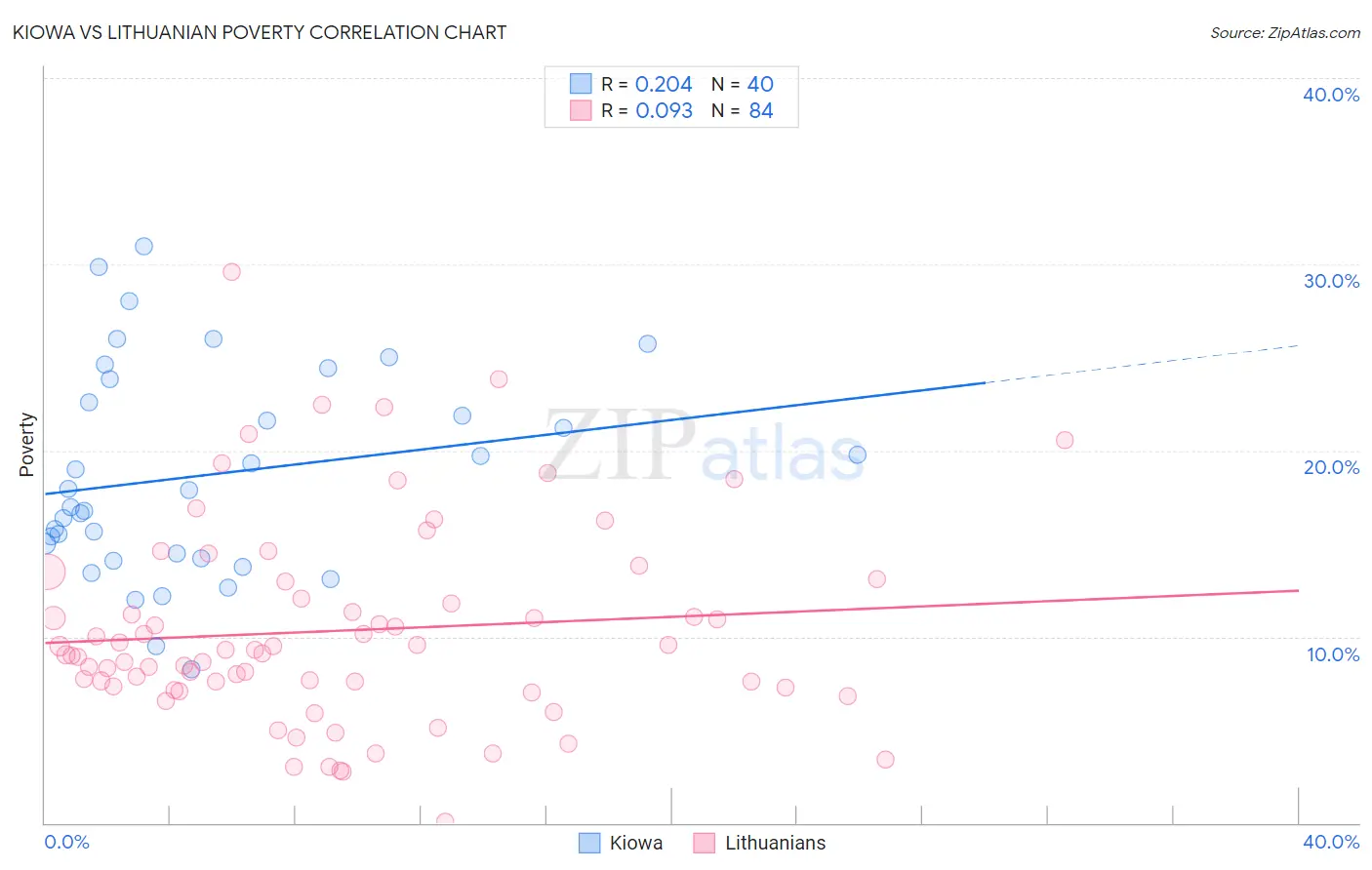
Task: Click the lowest pink point at chart bottom
Action: (x=445, y=821)
